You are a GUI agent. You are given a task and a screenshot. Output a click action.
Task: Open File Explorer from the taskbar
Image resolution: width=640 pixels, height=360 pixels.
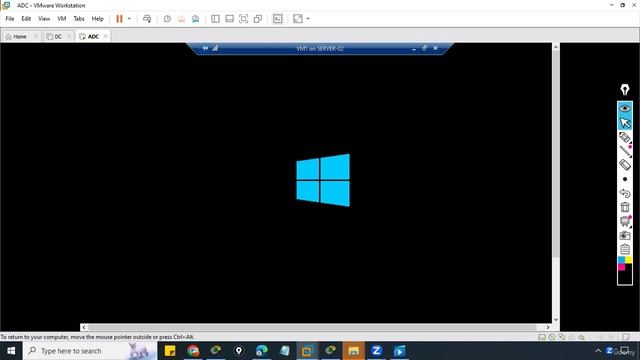point(353,351)
